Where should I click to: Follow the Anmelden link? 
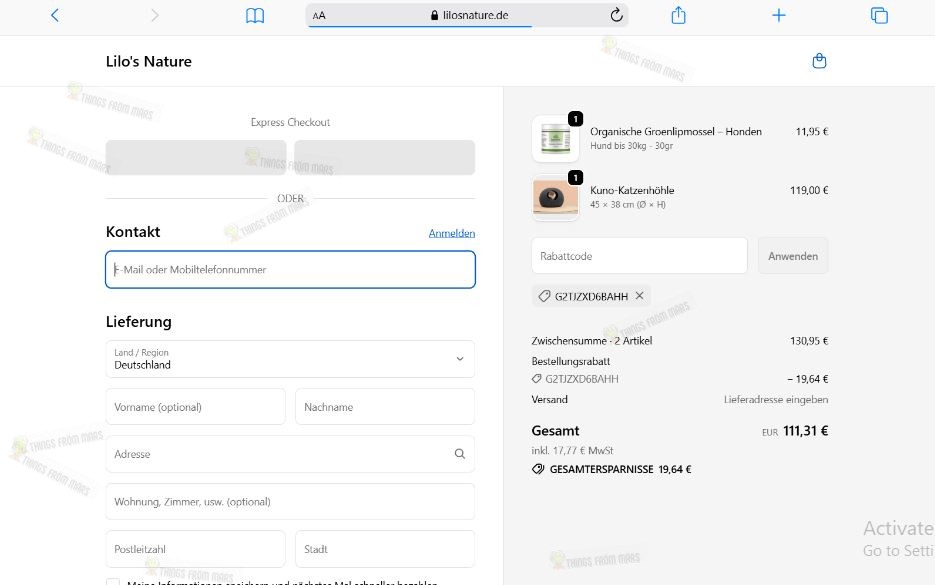click(452, 233)
